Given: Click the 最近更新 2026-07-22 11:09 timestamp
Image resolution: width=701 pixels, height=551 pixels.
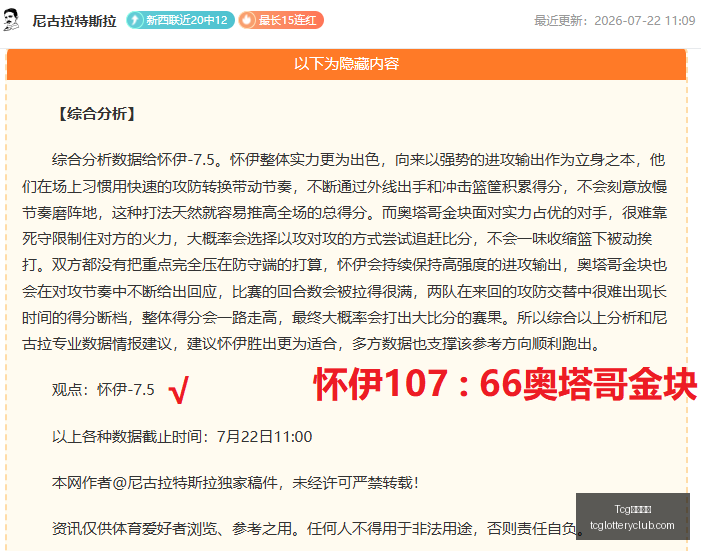Looking at the screenshot, I should click(x=615, y=21).
